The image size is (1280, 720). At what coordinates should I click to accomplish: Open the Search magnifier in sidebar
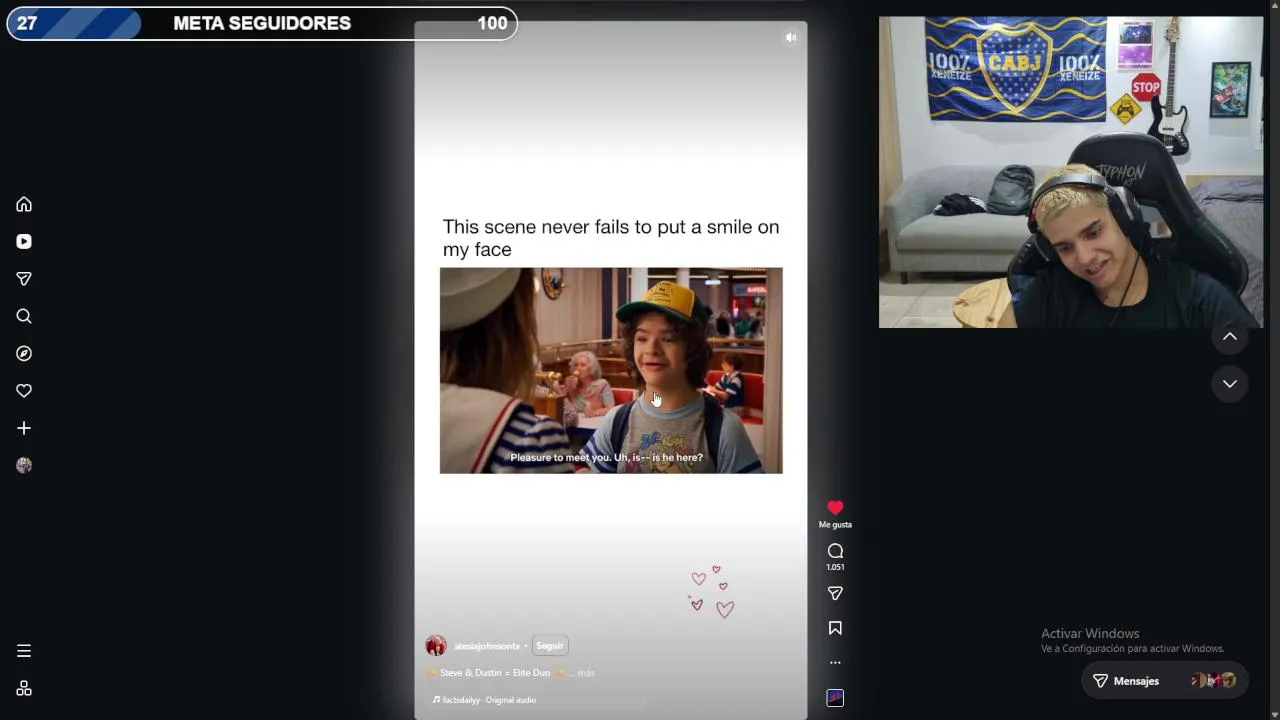(x=24, y=316)
